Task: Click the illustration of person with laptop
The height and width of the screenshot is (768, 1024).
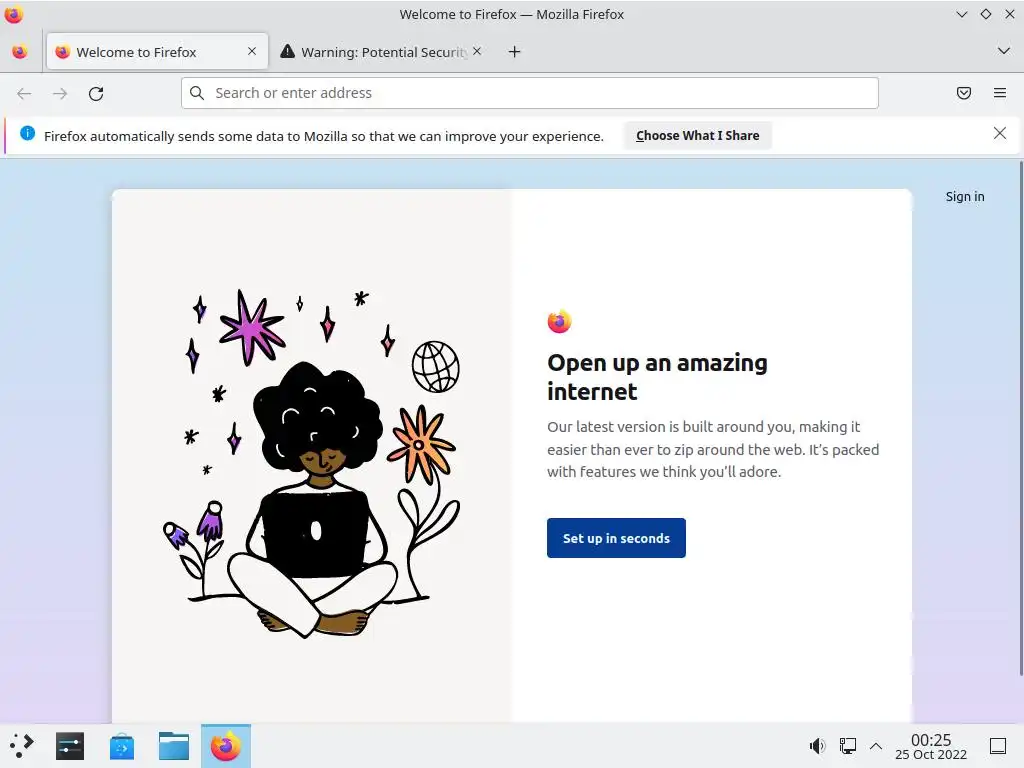Action: [312, 464]
